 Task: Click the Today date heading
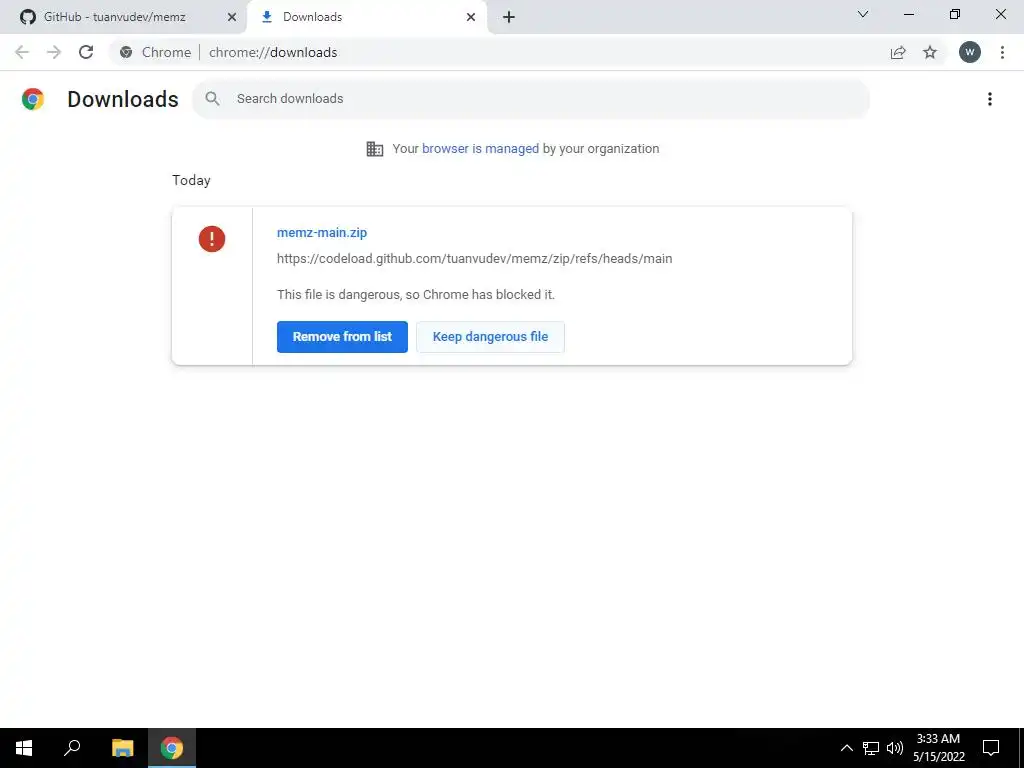(191, 180)
